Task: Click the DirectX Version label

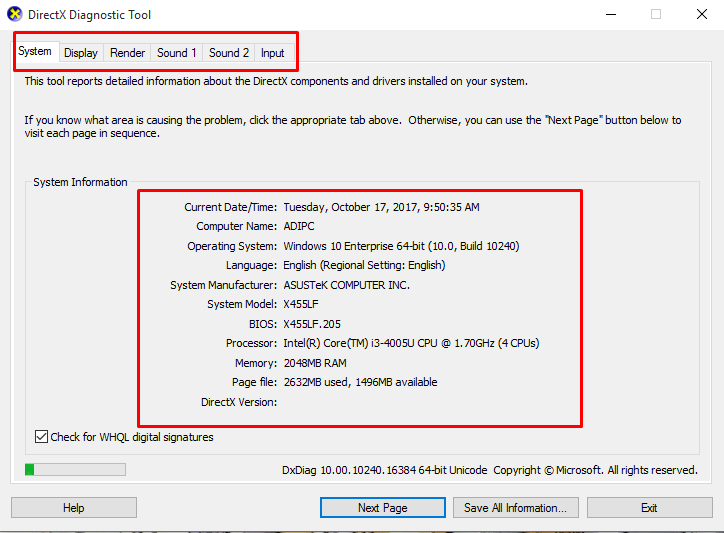Action: [239, 402]
